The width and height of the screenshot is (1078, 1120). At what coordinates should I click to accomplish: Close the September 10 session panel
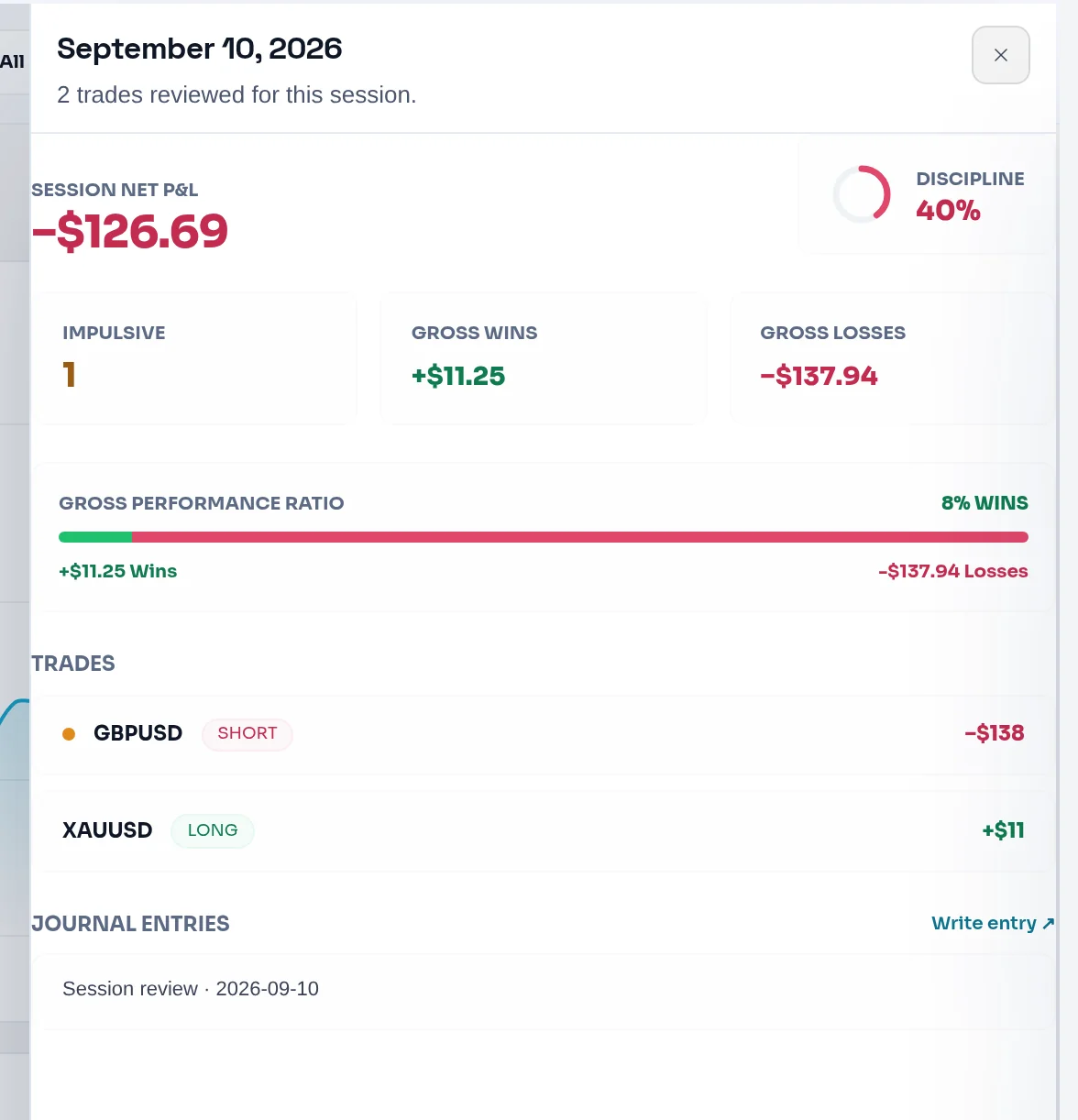click(1000, 55)
